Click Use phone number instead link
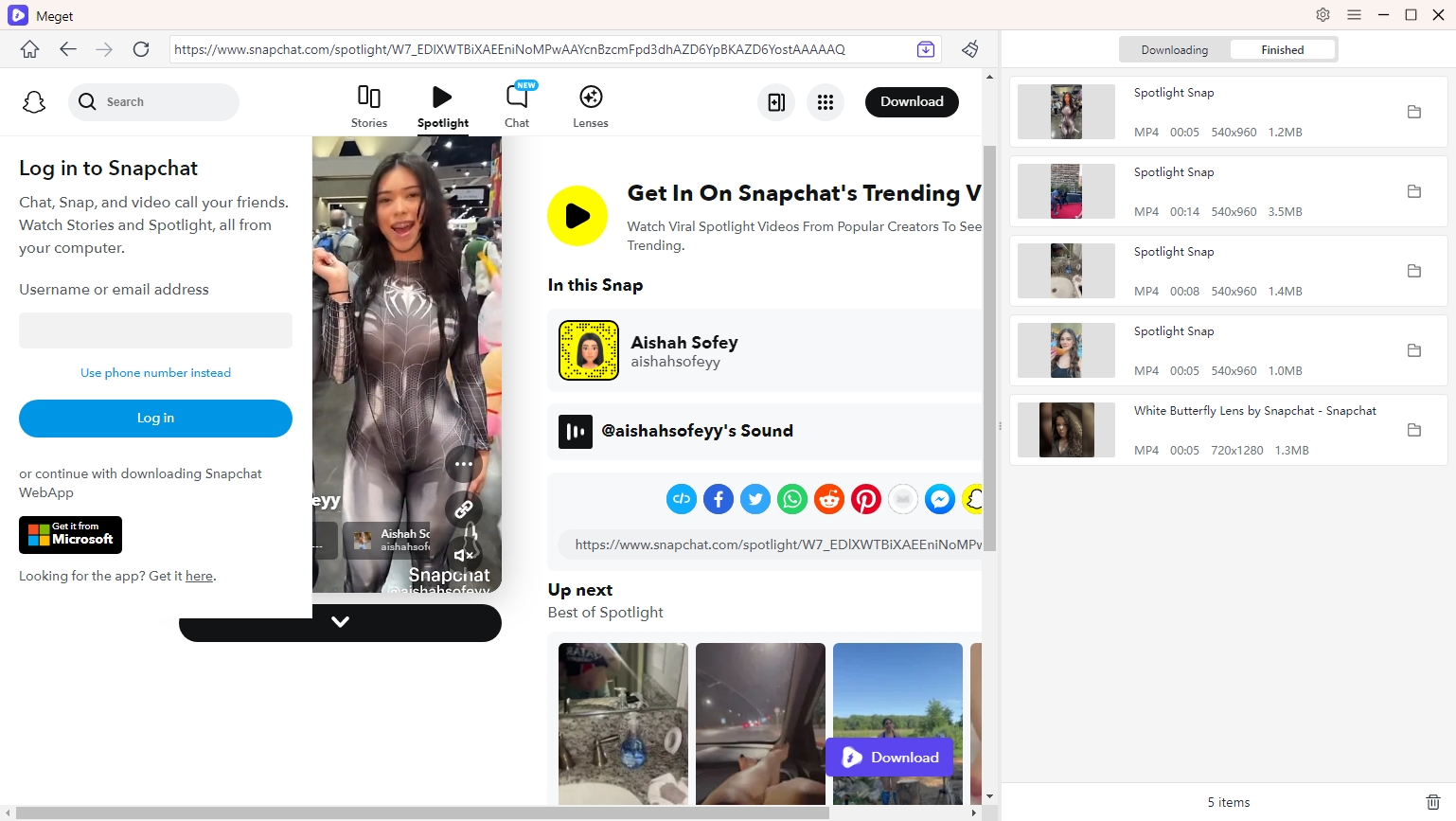This screenshot has width=1456, height=821. coord(155,373)
